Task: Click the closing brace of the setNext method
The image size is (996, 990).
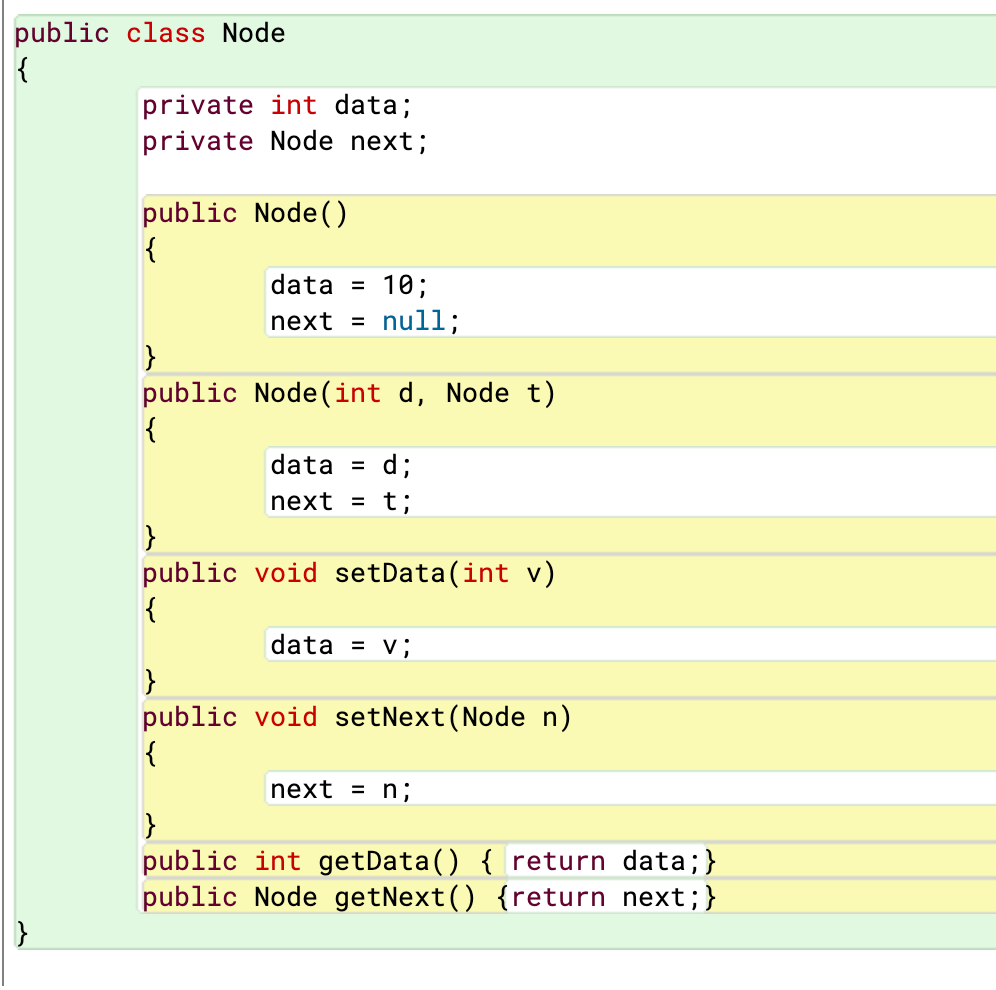Action: coord(151,826)
